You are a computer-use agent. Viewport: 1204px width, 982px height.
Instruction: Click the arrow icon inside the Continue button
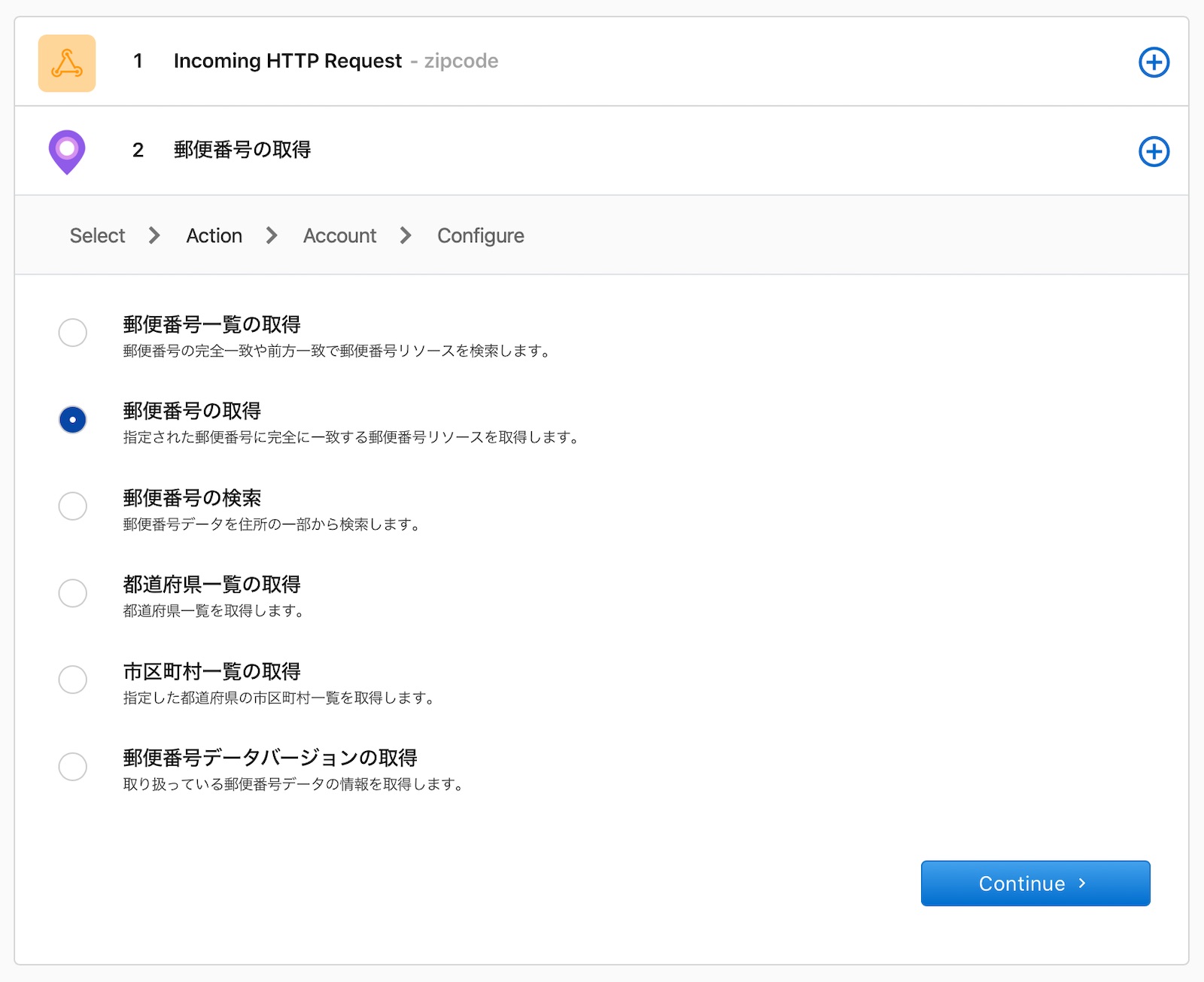click(1084, 883)
